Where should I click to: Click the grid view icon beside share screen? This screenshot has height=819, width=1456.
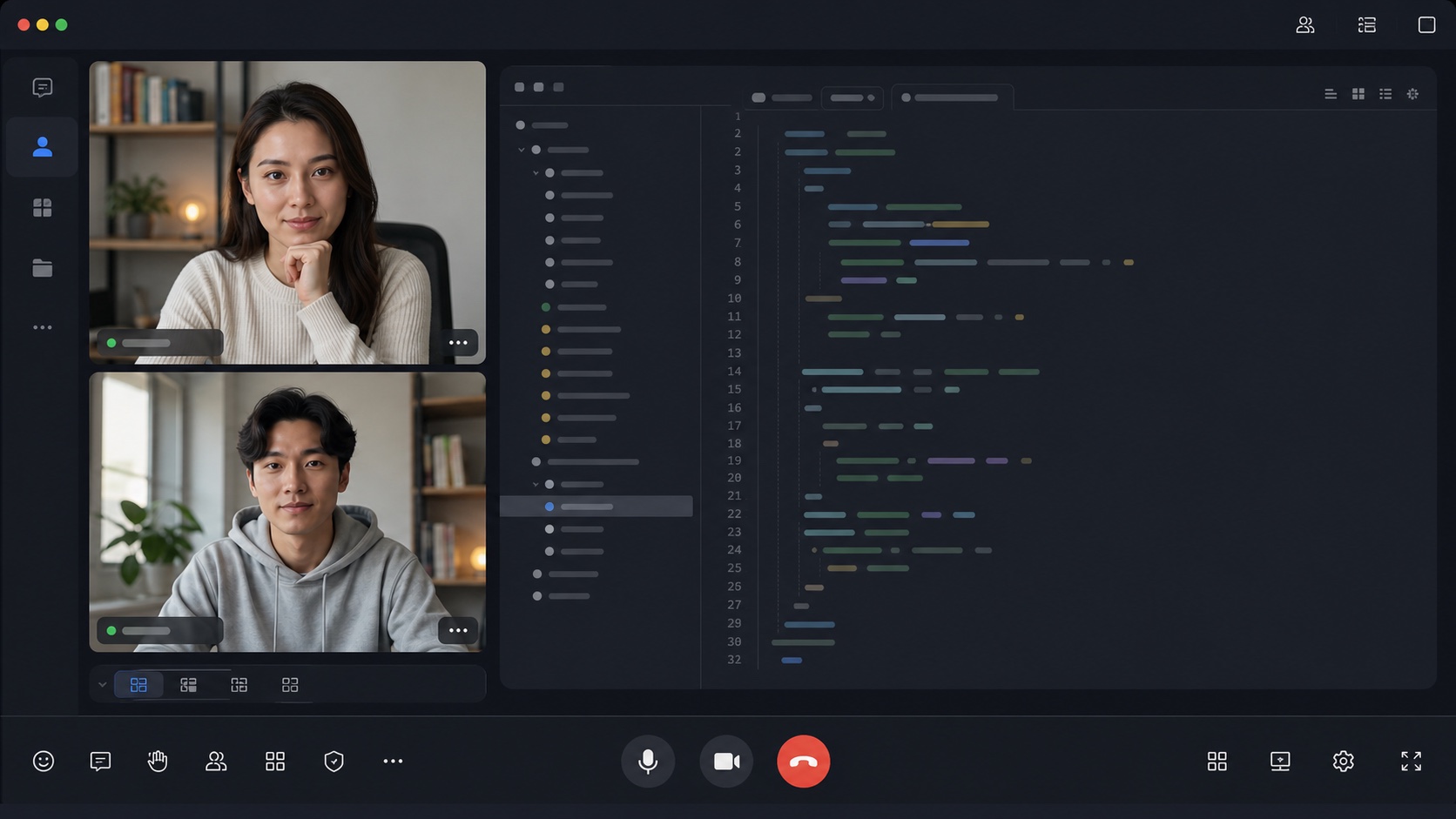(x=1217, y=762)
